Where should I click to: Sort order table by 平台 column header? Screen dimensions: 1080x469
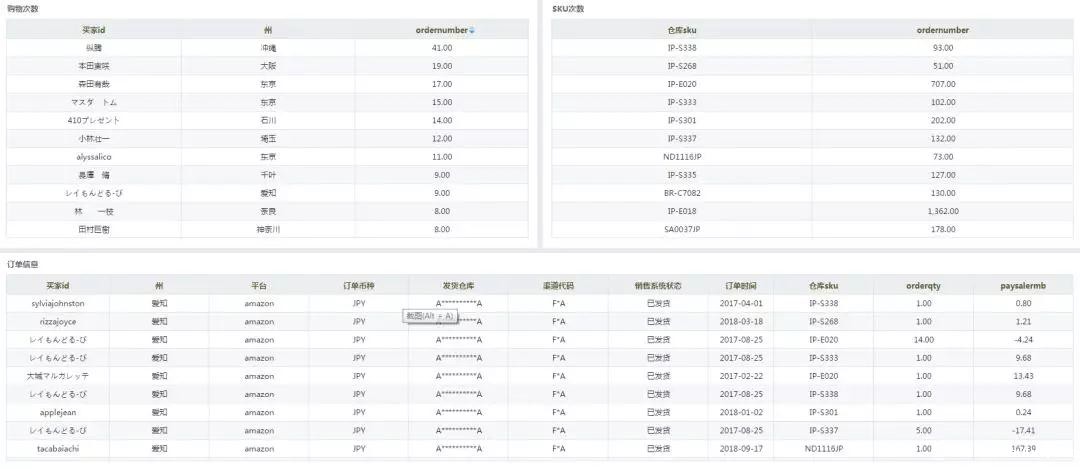coord(259,285)
